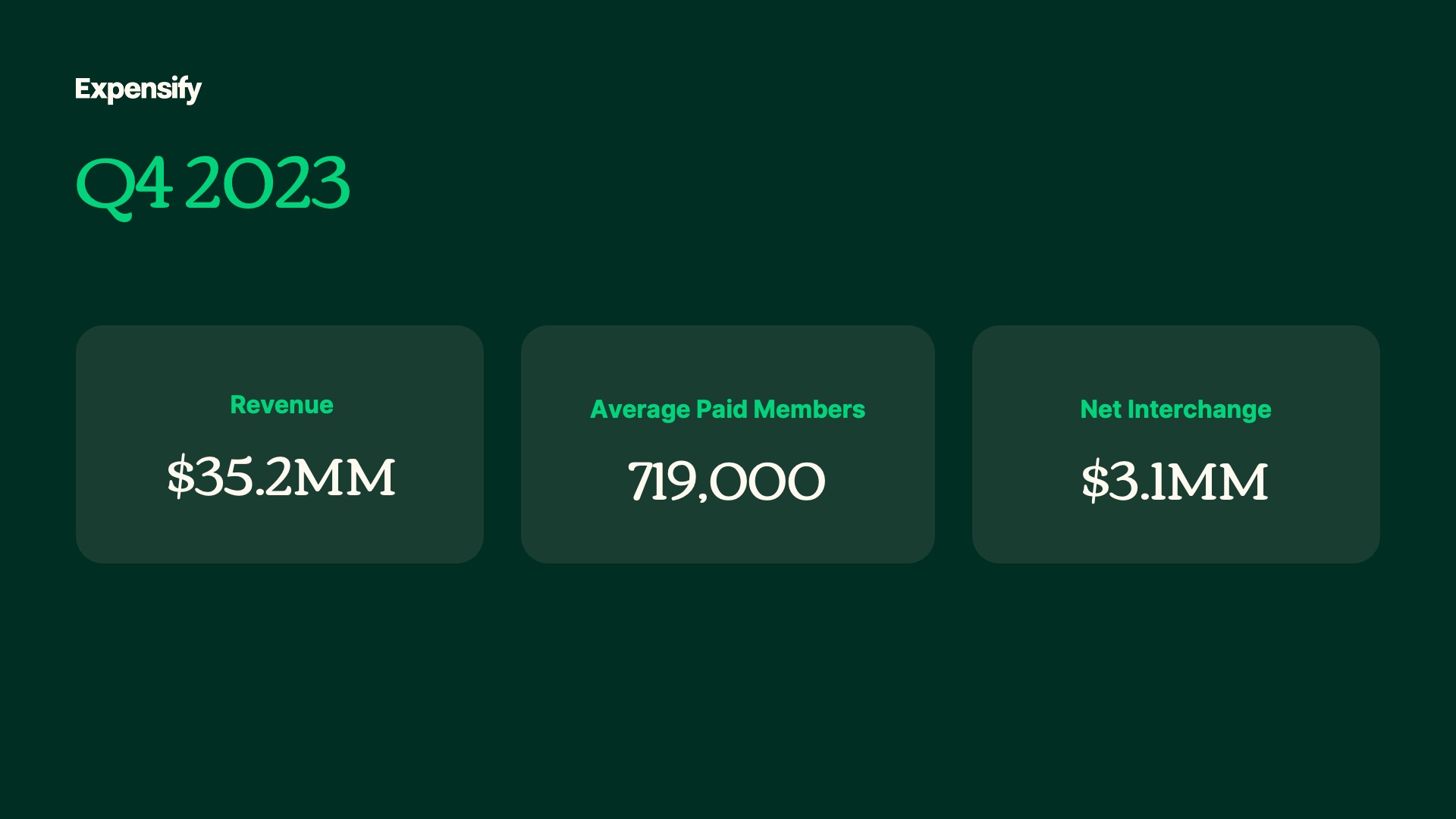
Task: Select the Average Paid Members label
Action: 727,409
